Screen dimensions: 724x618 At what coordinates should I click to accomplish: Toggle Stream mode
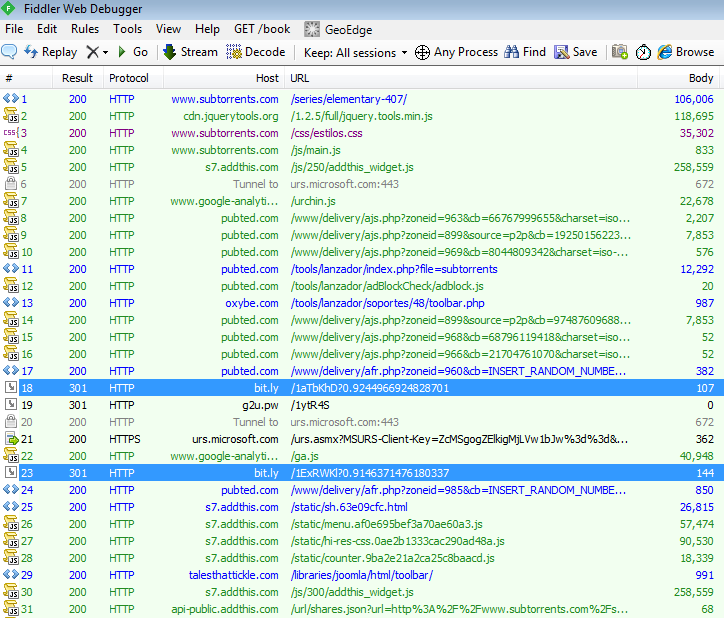click(x=190, y=52)
